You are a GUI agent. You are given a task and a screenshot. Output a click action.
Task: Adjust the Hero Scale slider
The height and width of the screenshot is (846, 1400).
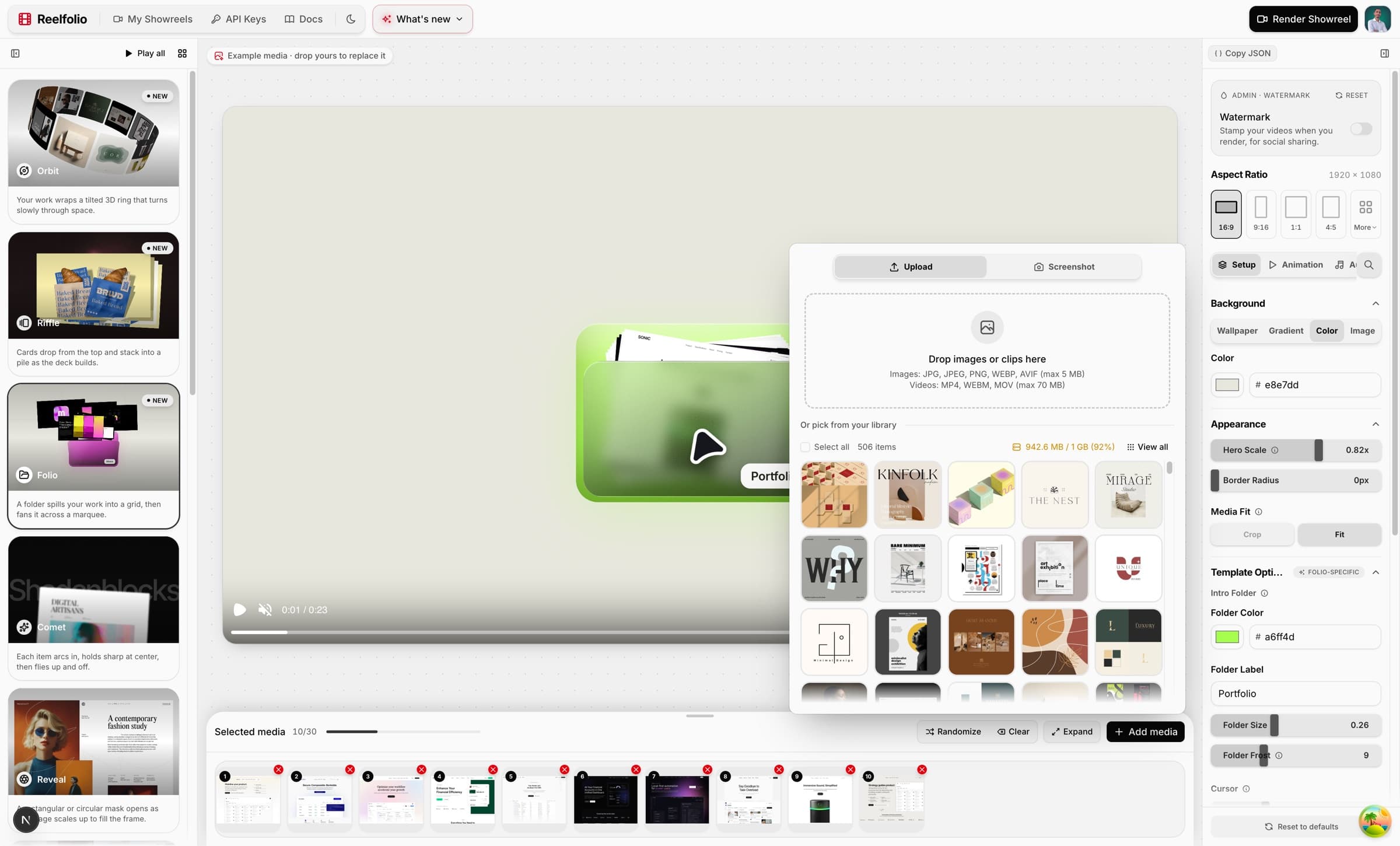[x=1296, y=450]
